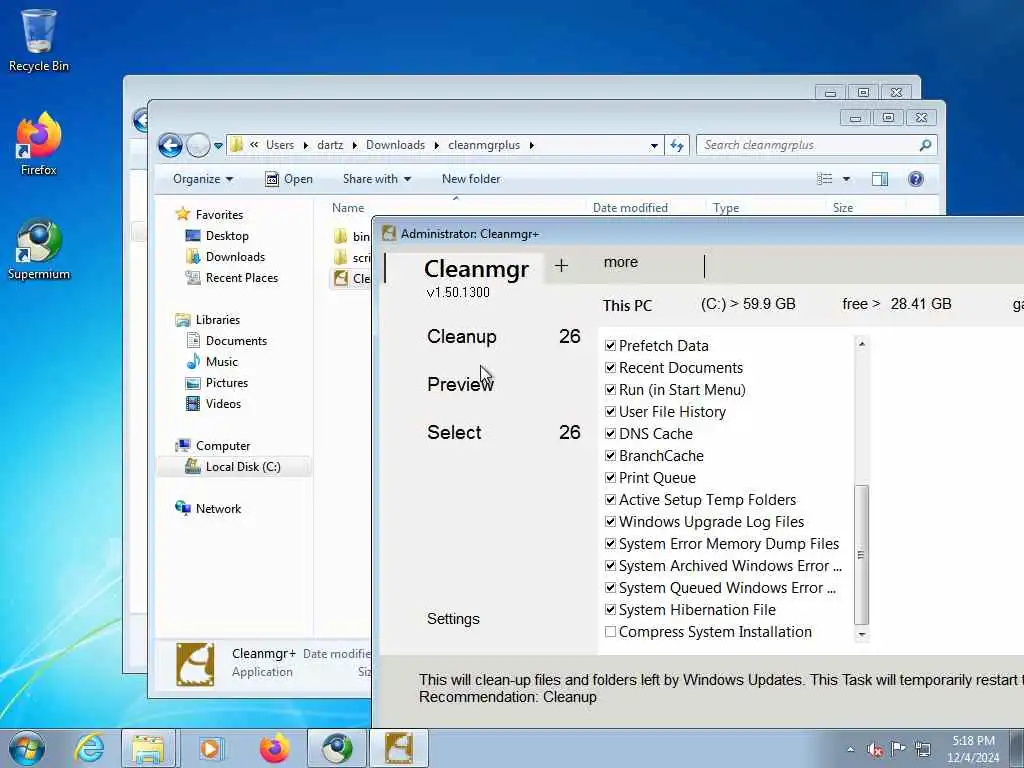Open the address bar history dropdown
This screenshot has height=768, width=1024.
click(x=654, y=146)
